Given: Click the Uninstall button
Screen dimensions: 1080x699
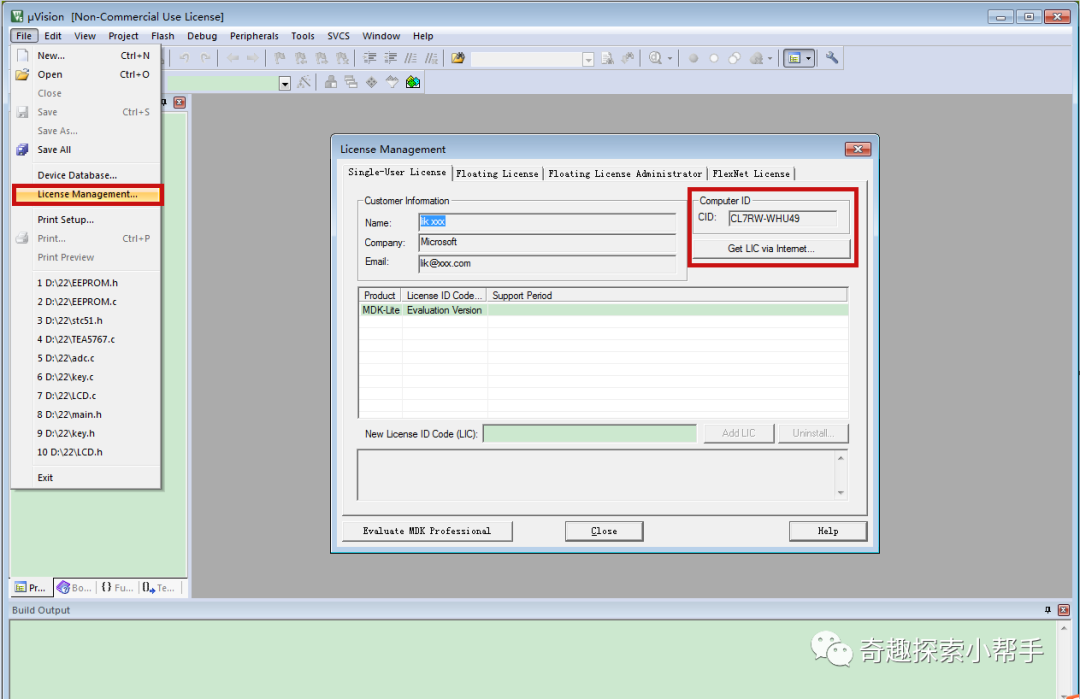Looking at the screenshot, I should click(x=813, y=433).
